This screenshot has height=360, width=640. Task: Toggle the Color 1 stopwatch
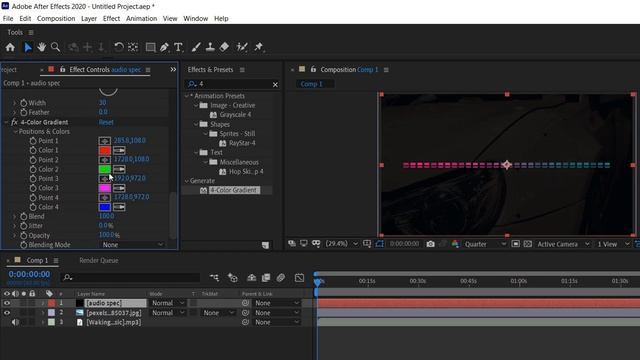click(x=33, y=150)
